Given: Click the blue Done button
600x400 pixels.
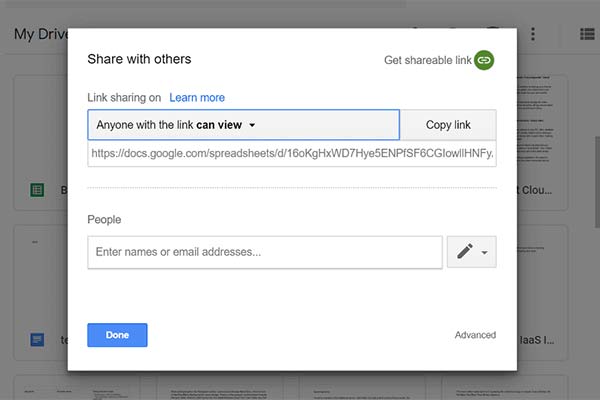Looking at the screenshot, I should (x=117, y=335).
